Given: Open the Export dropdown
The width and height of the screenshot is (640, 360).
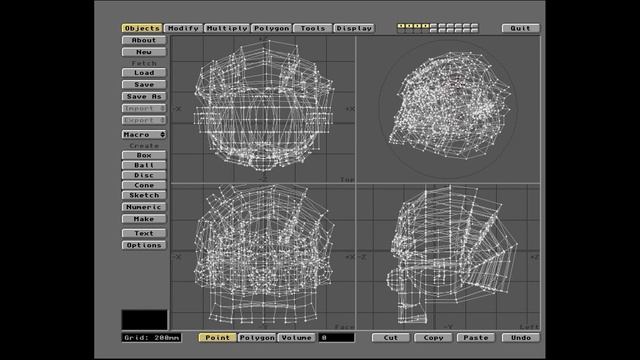Looking at the screenshot, I should pyautogui.click(x=144, y=120).
